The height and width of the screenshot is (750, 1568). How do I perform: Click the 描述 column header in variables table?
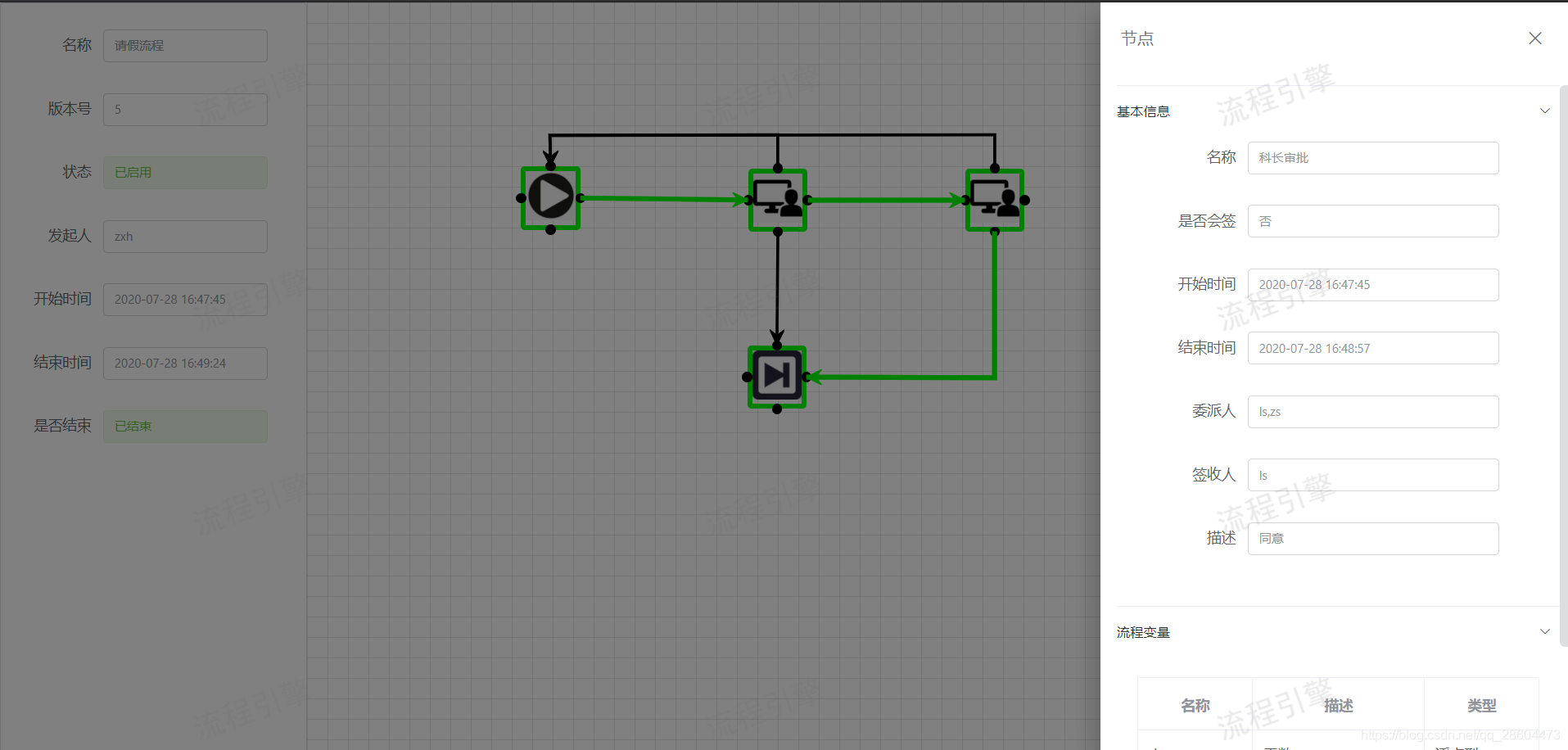click(1339, 705)
